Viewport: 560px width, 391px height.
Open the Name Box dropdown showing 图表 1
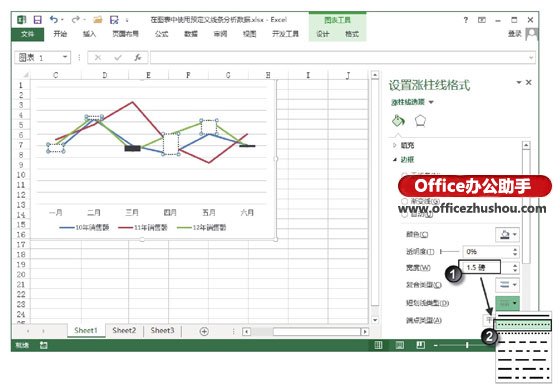65,57
